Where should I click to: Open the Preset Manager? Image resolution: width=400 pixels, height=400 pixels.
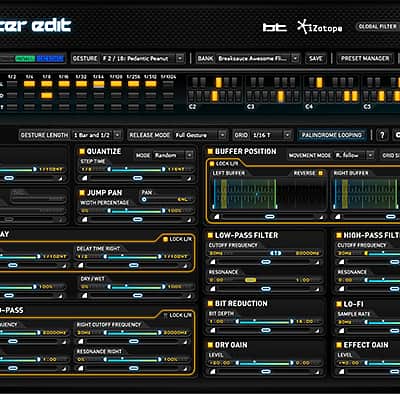(365, 58)
